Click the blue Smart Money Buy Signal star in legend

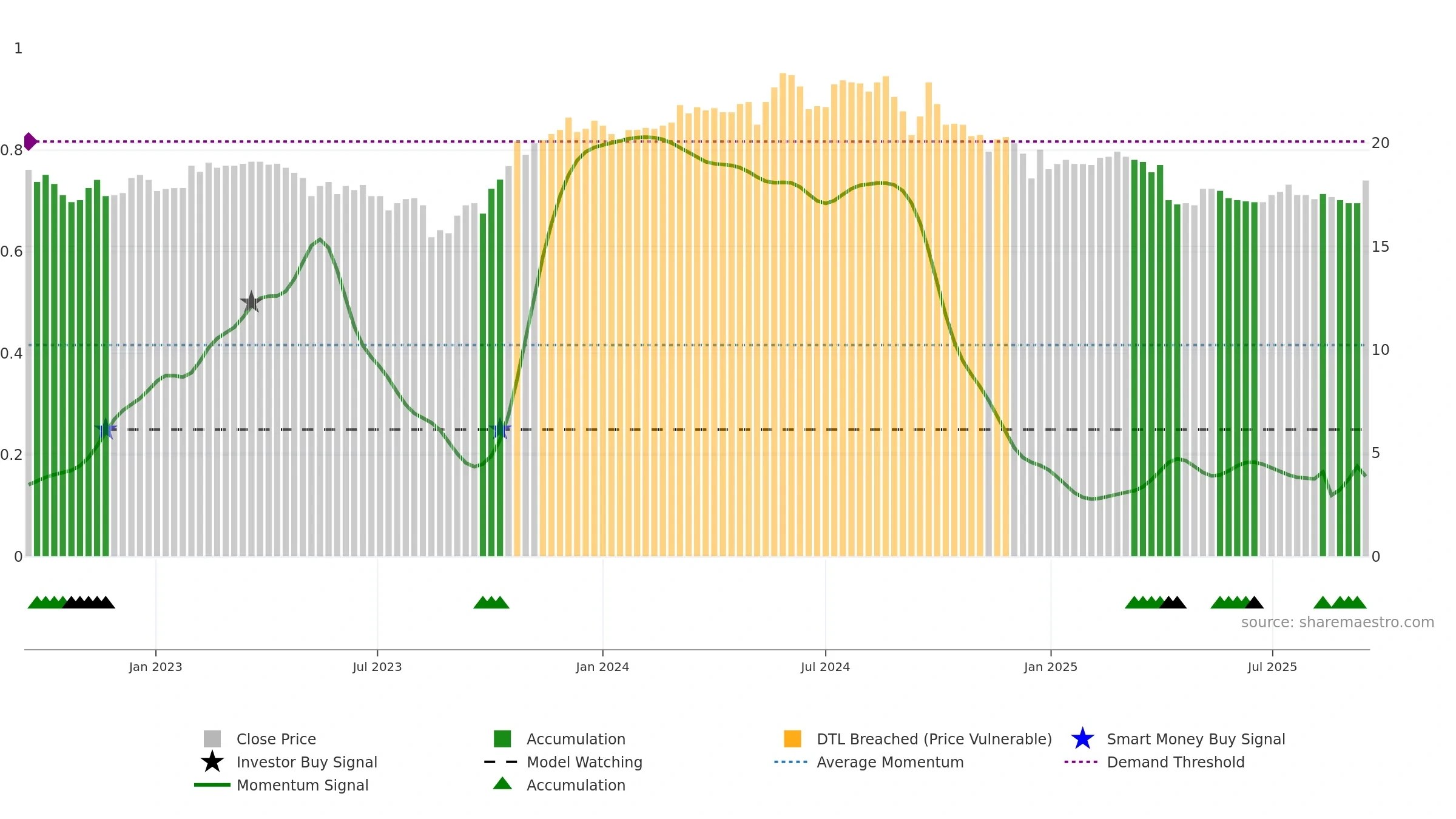tap(1082, 739)
